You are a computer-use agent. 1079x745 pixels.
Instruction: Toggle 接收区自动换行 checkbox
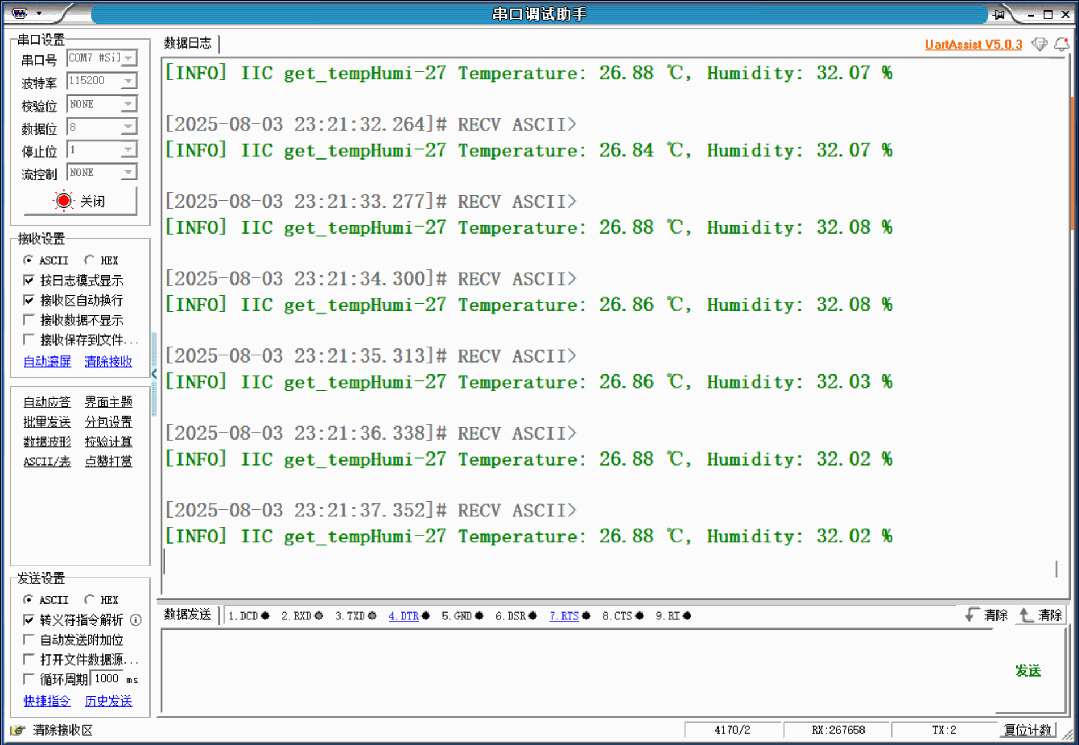(x=29, y=300)
